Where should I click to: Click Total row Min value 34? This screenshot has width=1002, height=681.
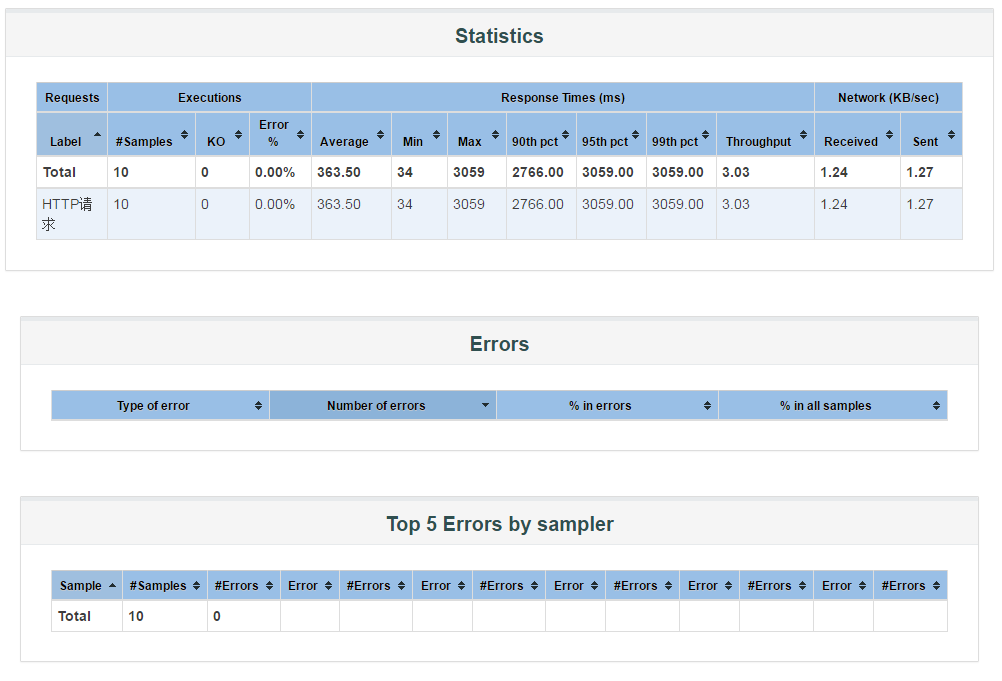(405, 172)
